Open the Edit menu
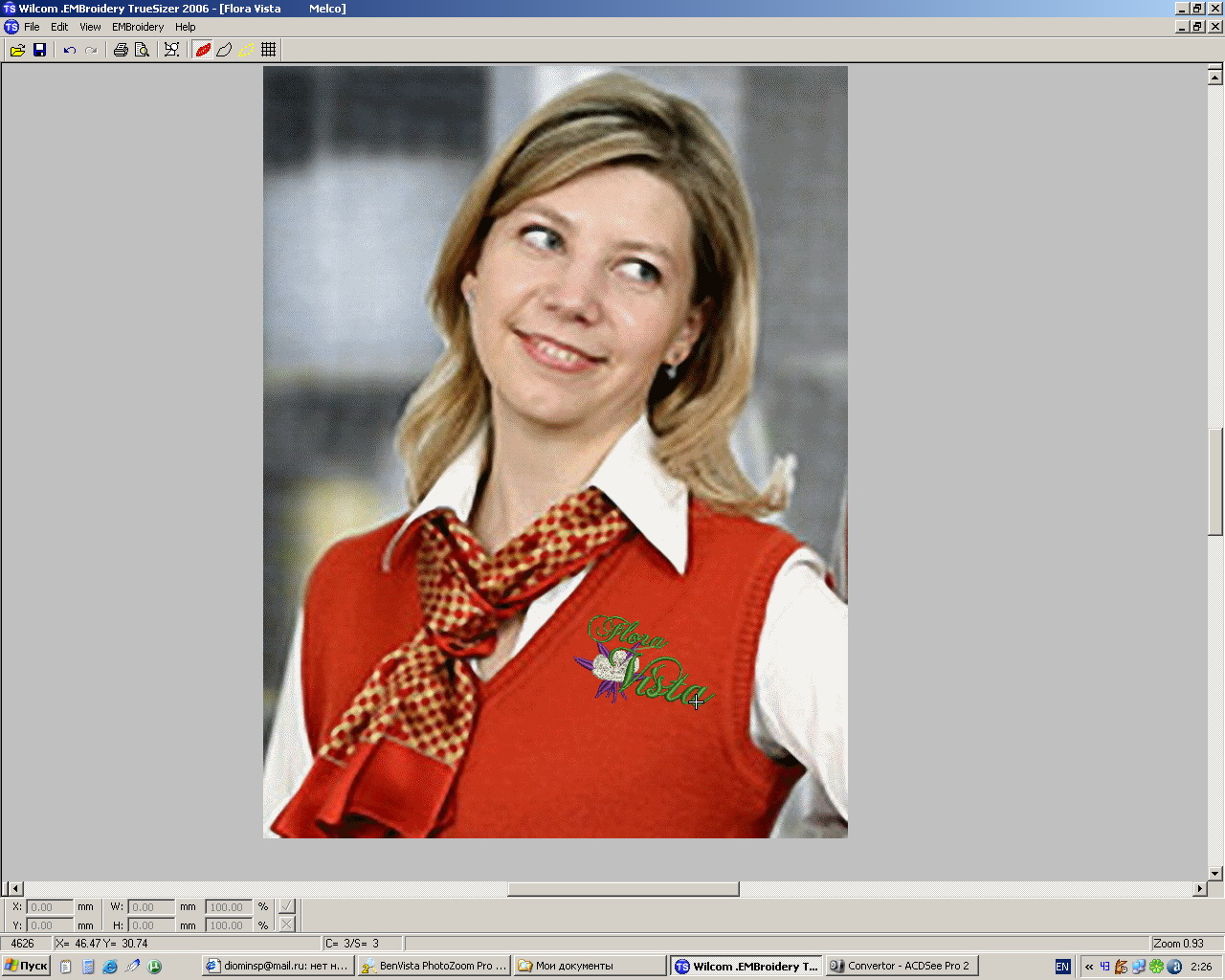 pyautogui.click(x=59, y=27)
